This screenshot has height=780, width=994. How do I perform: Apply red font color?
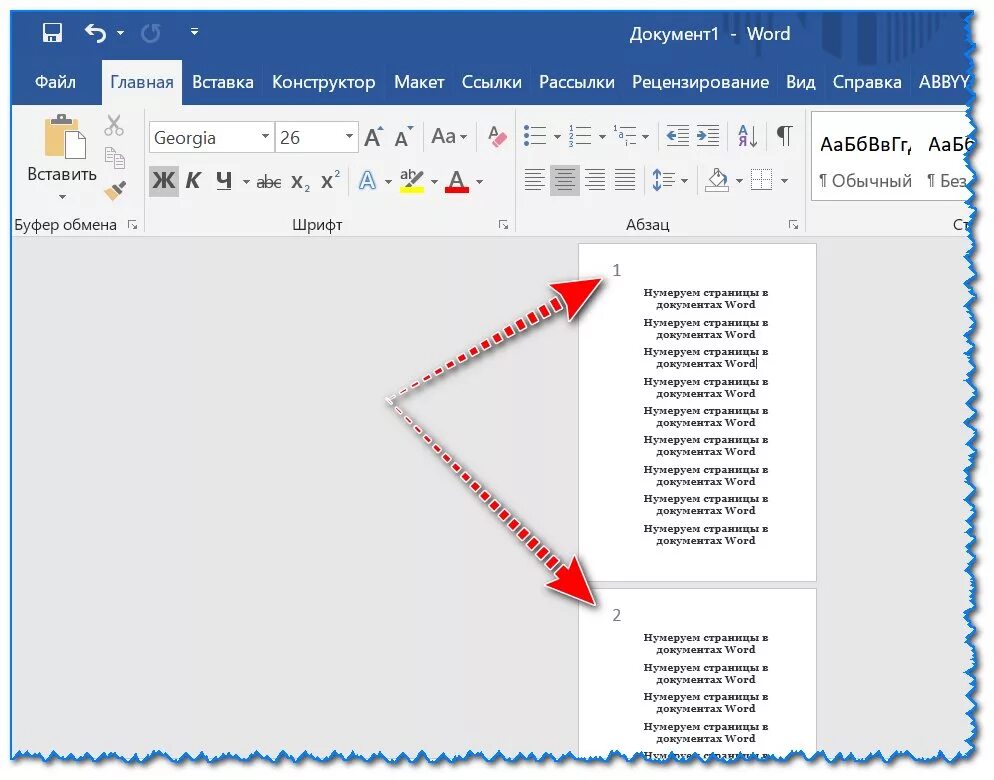pyautogui.click(x=457, y=181)
